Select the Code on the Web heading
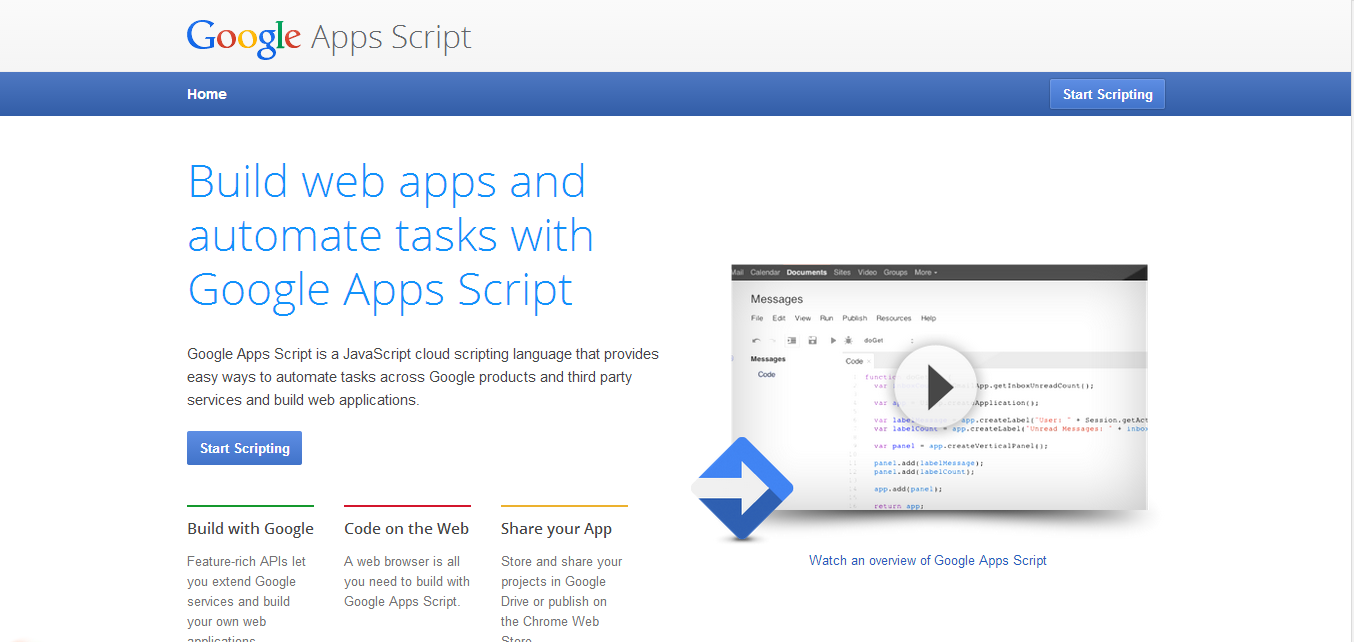Screen dimensions: 1354x642 [406, 529]
